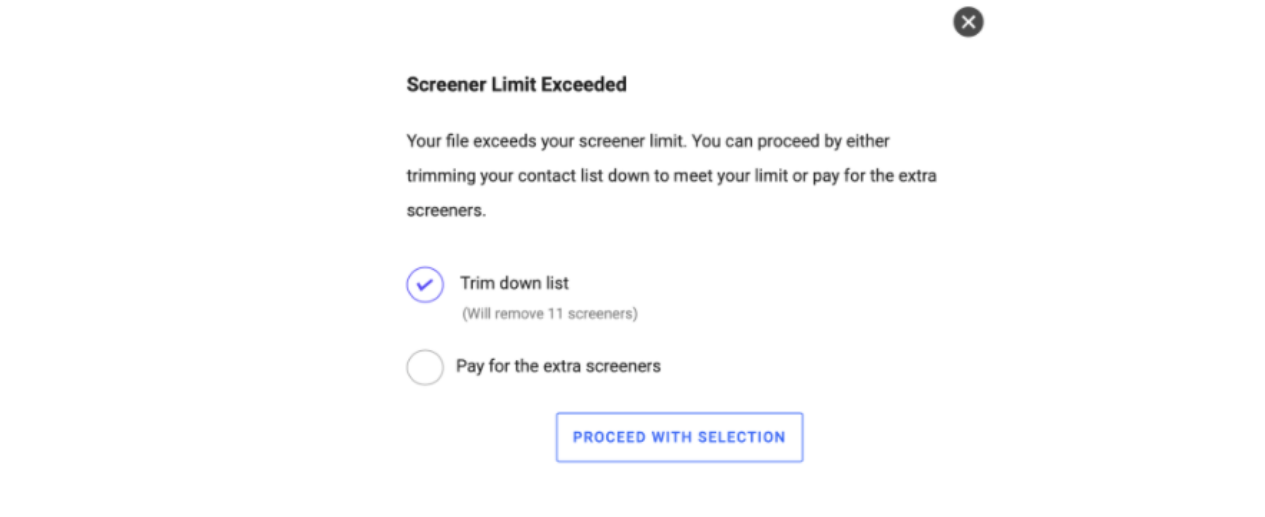This screenshot has height=517, width=1265.
Task: Switch selection to paying for extra screeners
Action: (425, 367)
